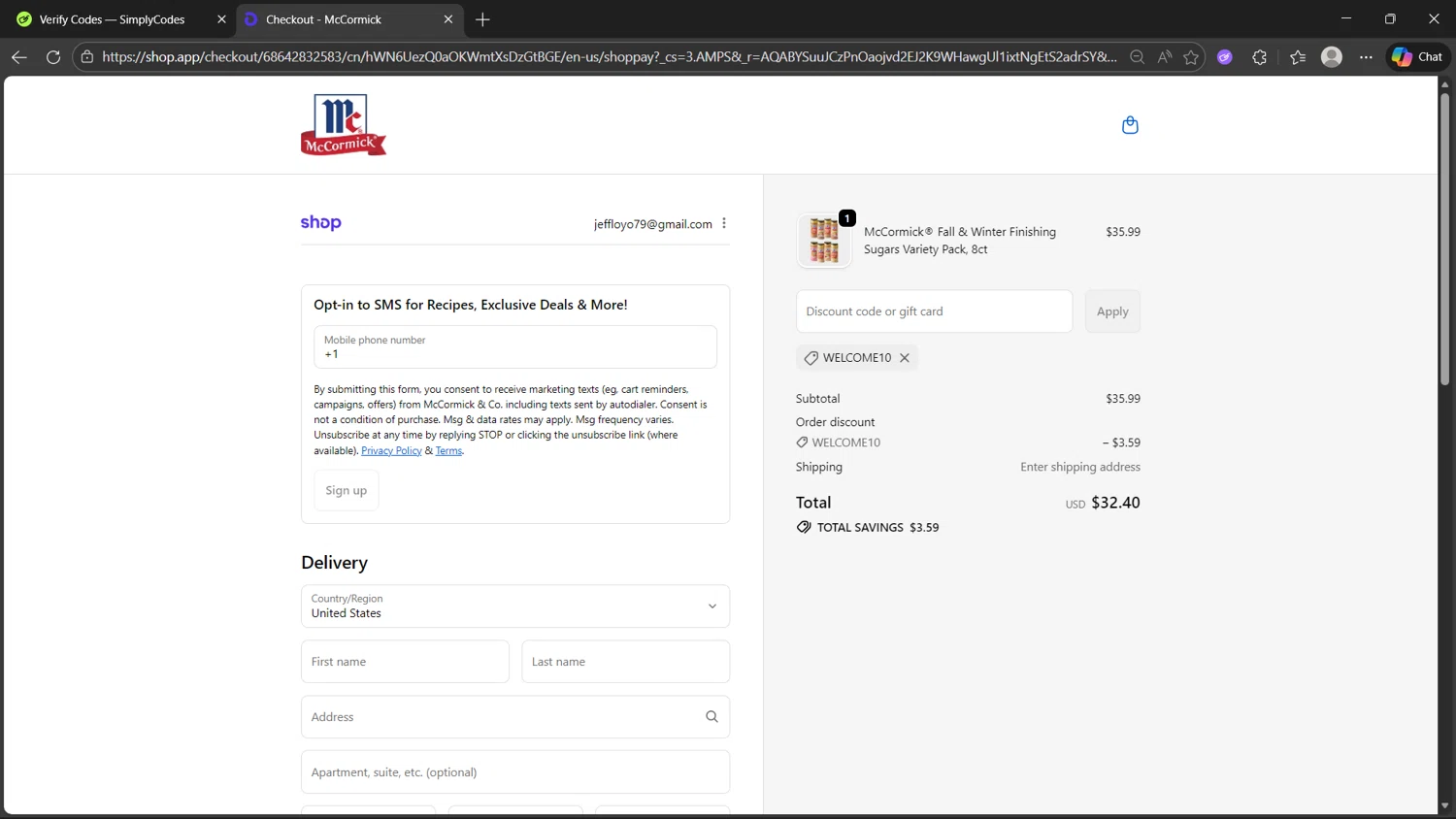The width and height of the screenshot is (1456, 819).
Task: Click the product name McCormick Fall & Winter
Action: [960, 241]
